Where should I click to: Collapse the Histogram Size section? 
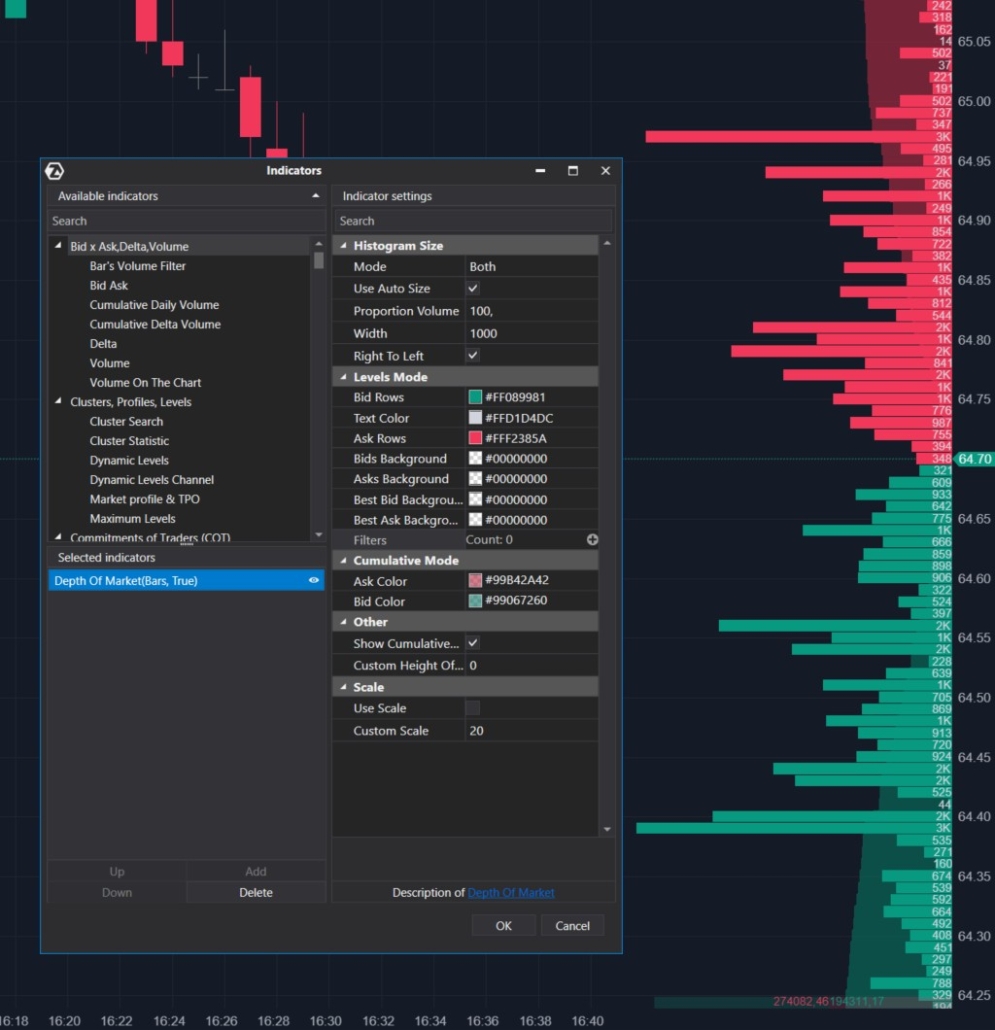(346, 245)
